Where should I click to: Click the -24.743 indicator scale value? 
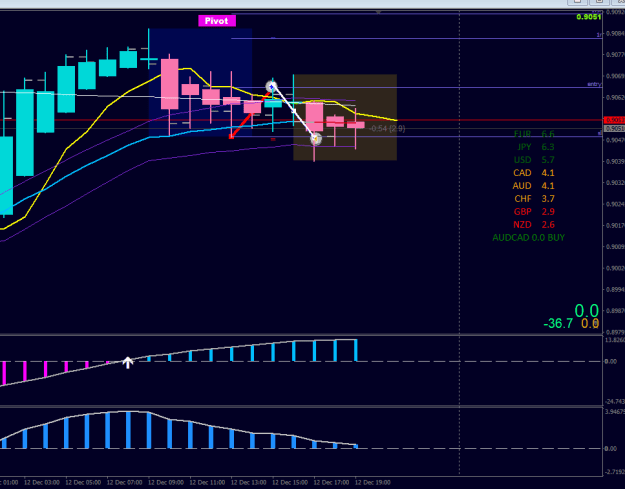pyautogui.click(x=615, y=401)
